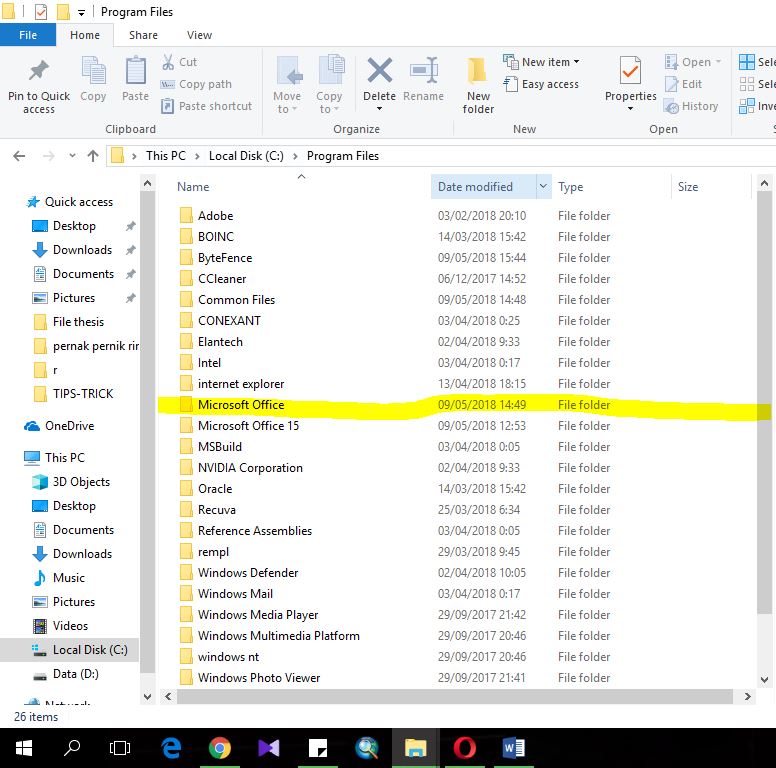This screenshot has width=776, height=768.
Task: Open pinned Downloads in Quick access
Action: pyautogui.click(x=82, y=250)
